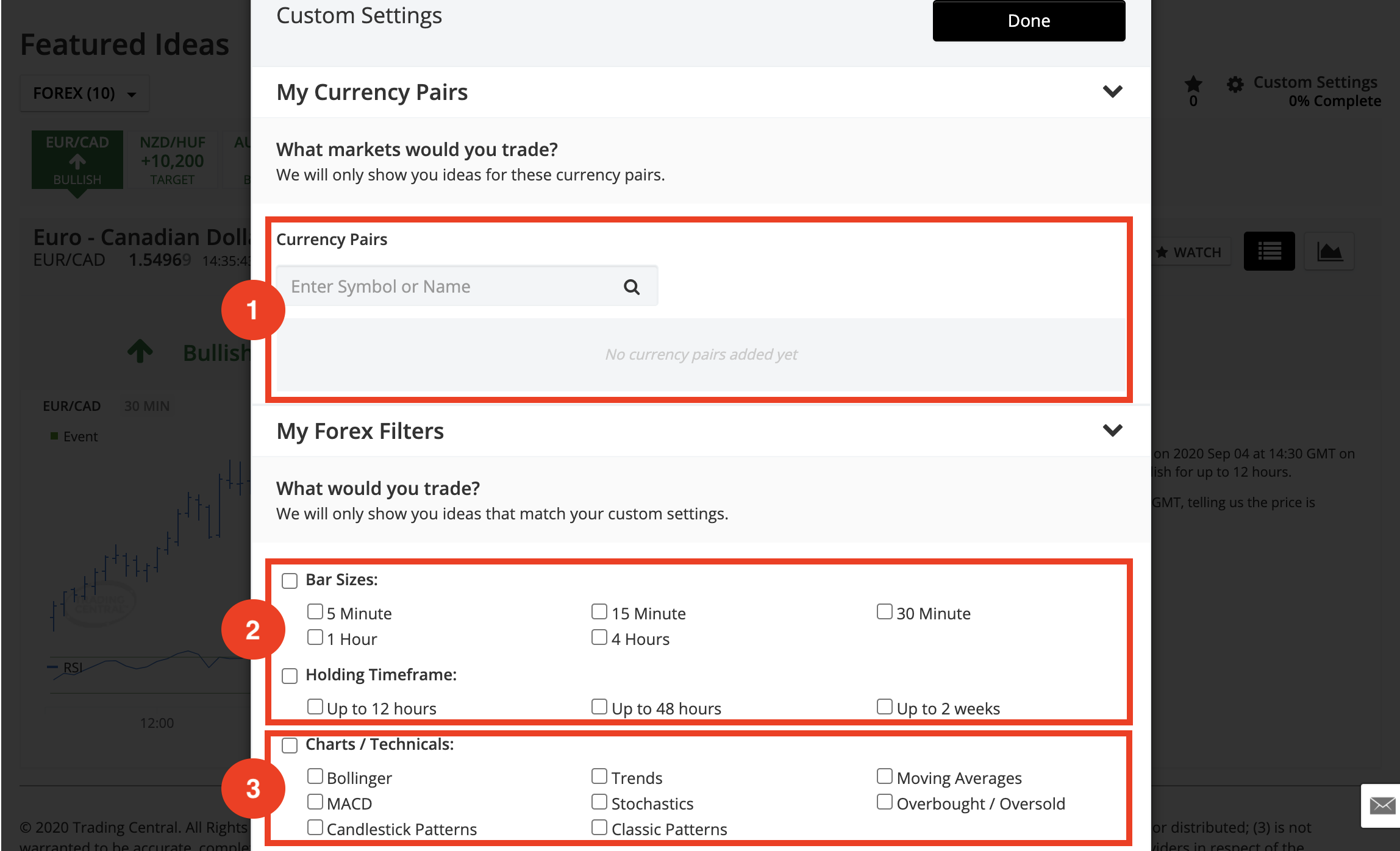
Task: Check the 15 Minute bar size
Action: pos(599,611)
